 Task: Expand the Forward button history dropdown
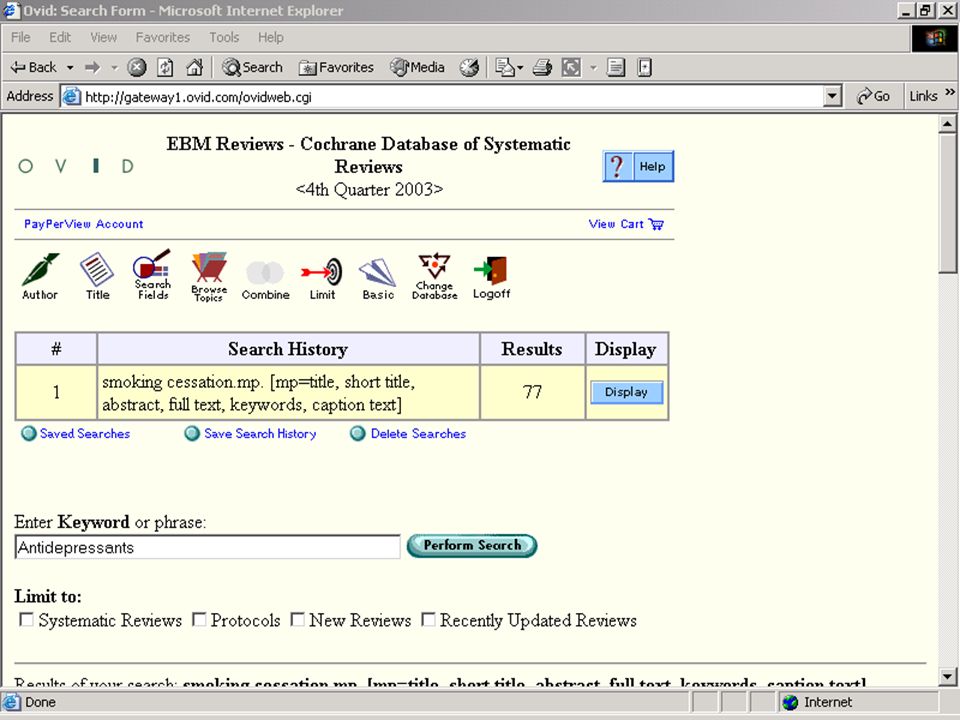pos(114,67)
